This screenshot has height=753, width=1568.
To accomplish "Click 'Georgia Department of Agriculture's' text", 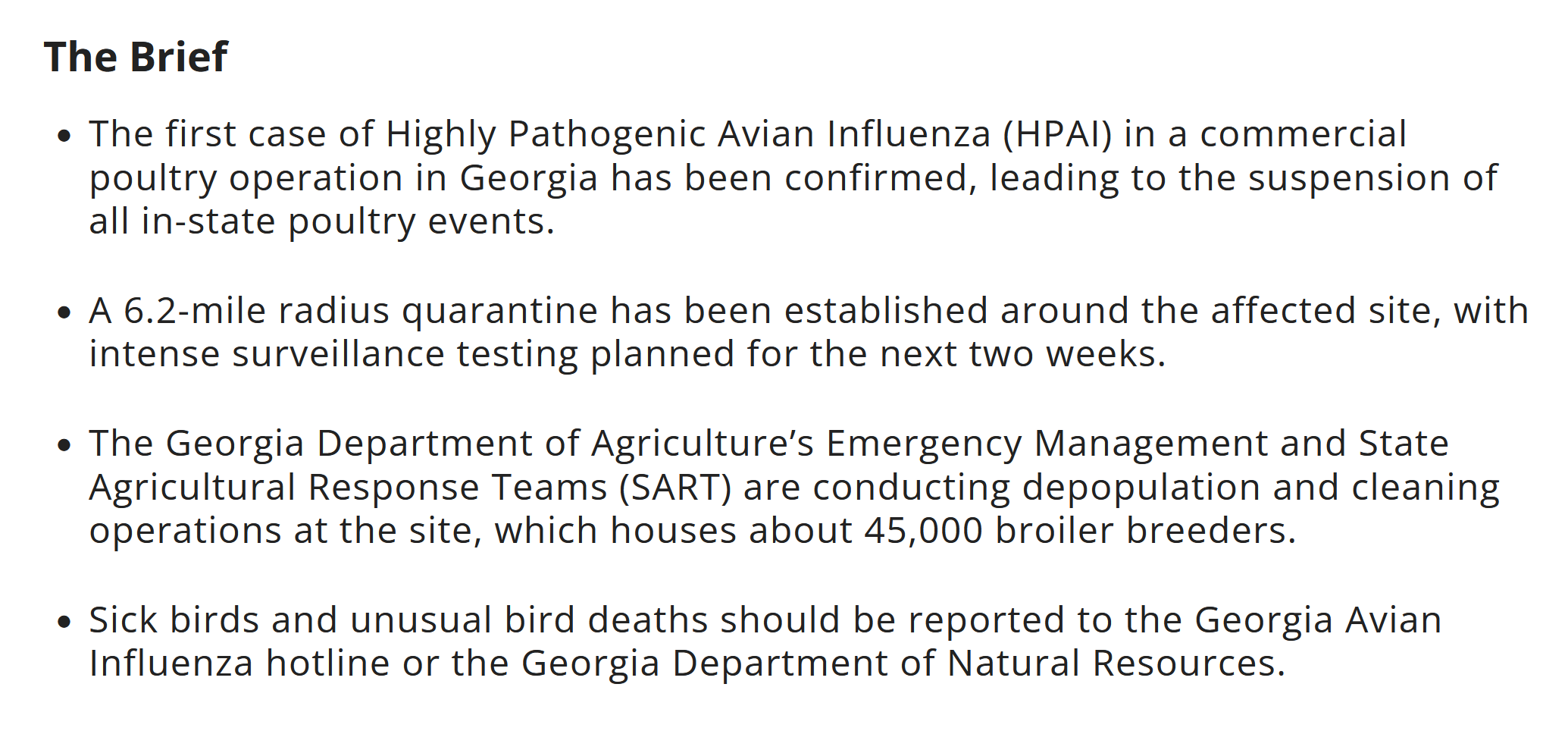I will point(490,444).
